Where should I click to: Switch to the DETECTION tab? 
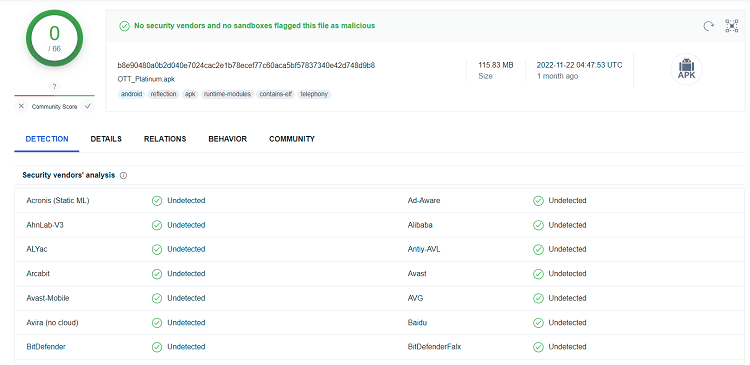pyautogui.click(x=47, y=139)
